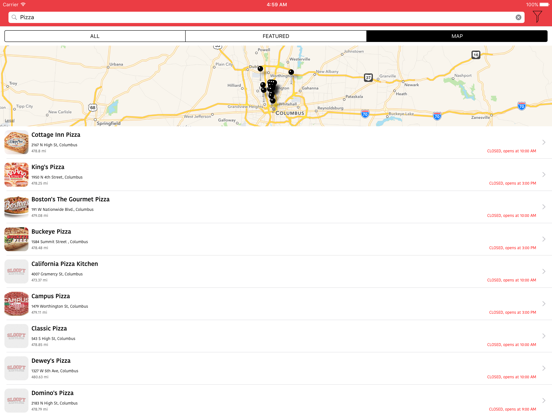Tap Route 37 shield on map
This screenshot has width=552, height=414.
tap(368, 77)
